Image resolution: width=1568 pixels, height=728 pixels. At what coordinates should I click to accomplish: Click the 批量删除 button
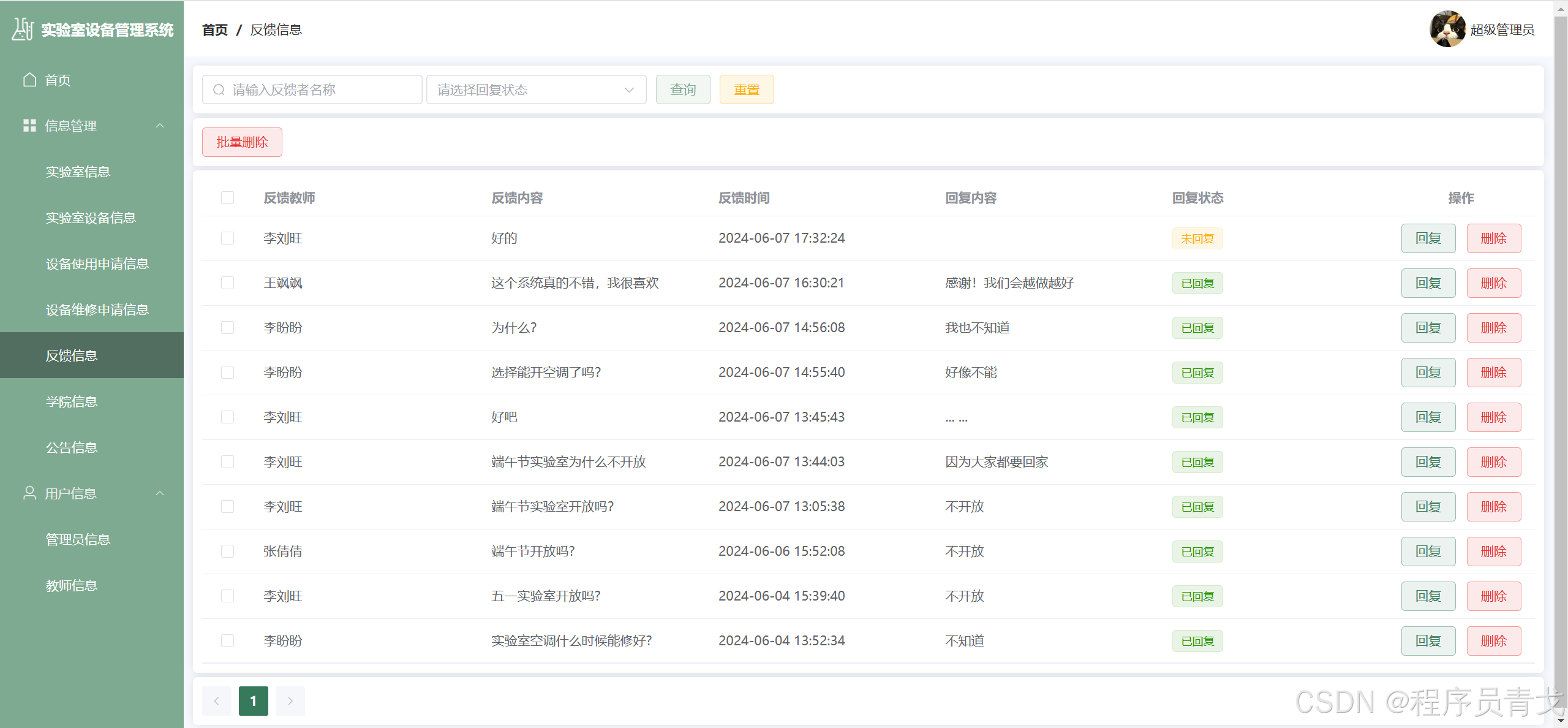click(242, 142)
